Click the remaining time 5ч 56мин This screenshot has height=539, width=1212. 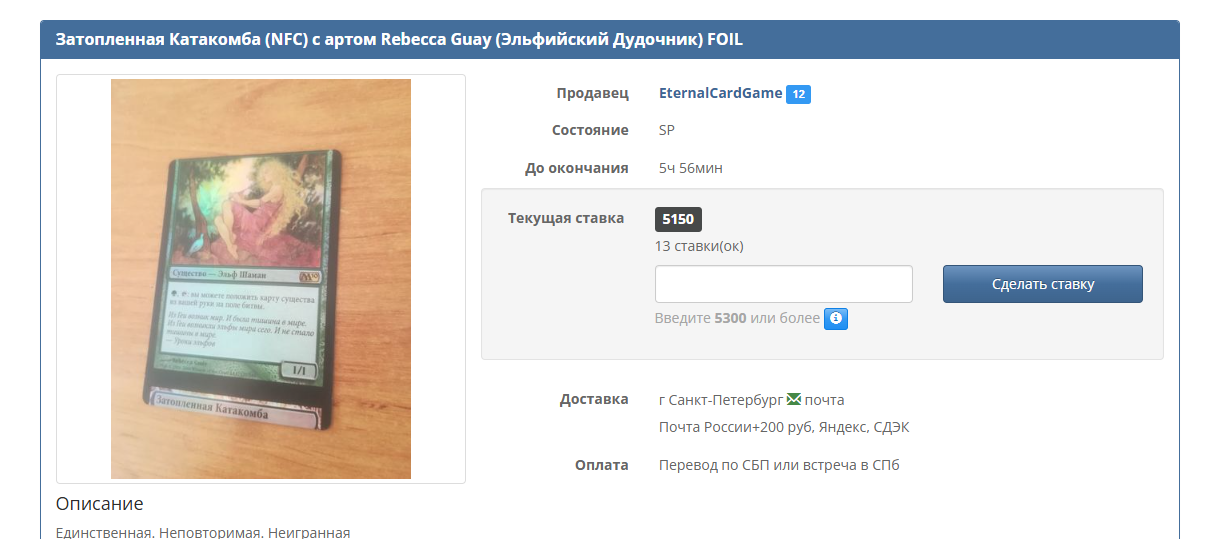pos(691,168)
